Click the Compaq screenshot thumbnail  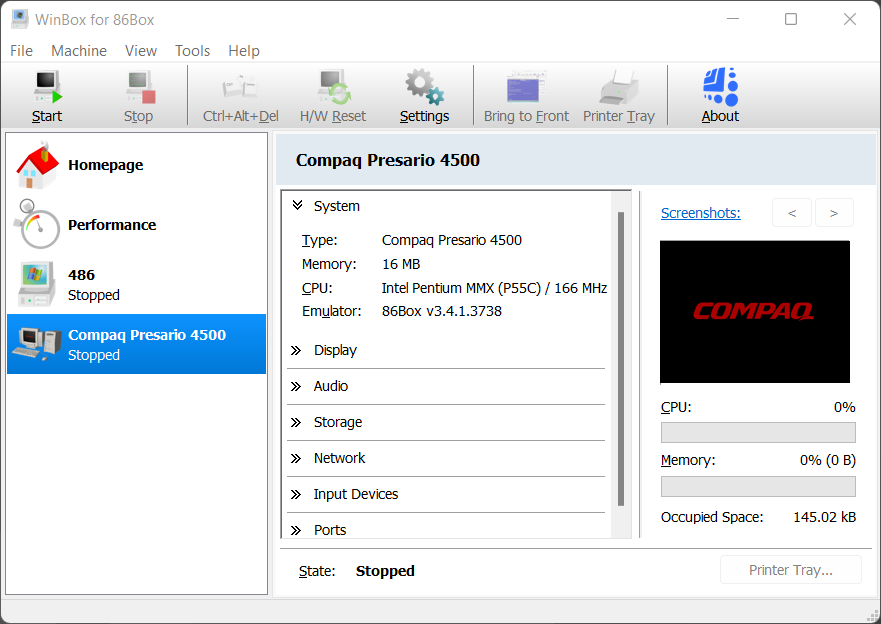pos(755,311)
